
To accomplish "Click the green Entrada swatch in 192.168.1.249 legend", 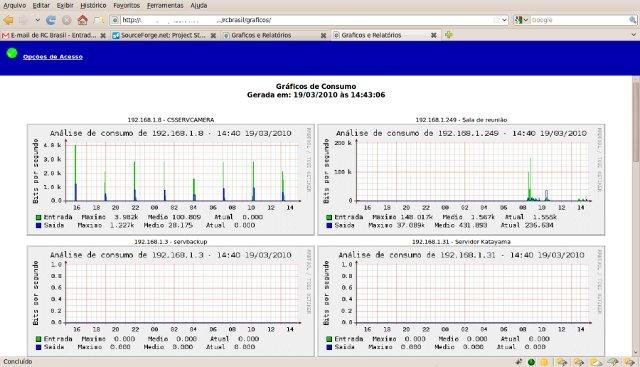I will click(329, 217).
